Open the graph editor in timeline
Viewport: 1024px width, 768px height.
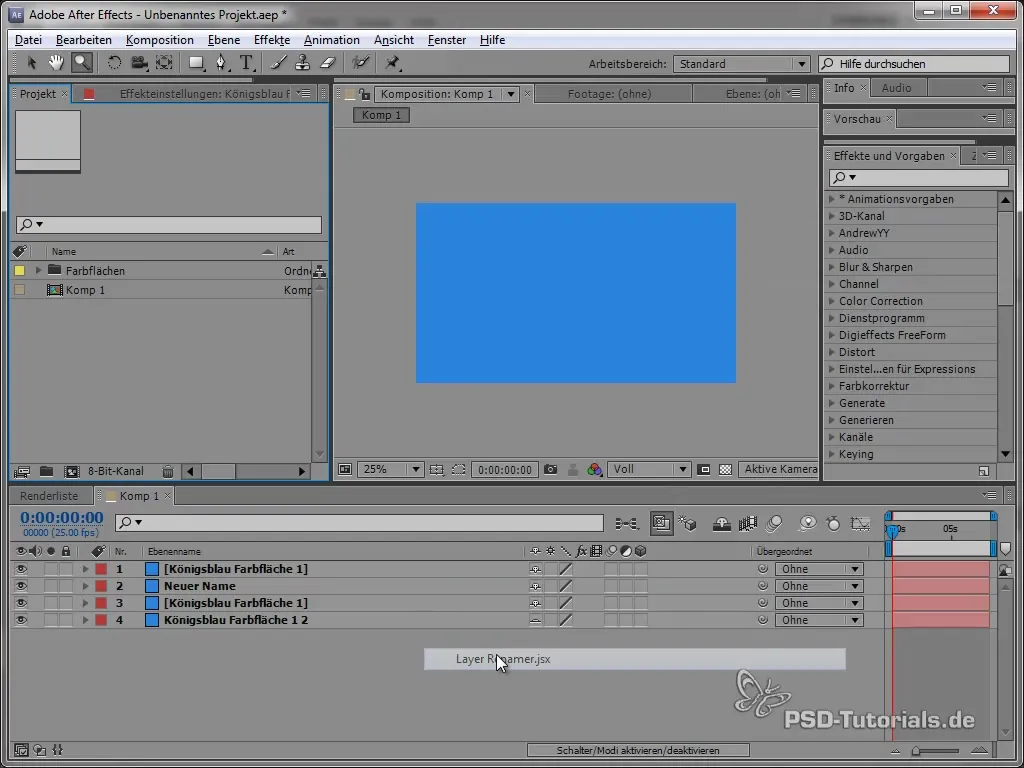(861, 523)
